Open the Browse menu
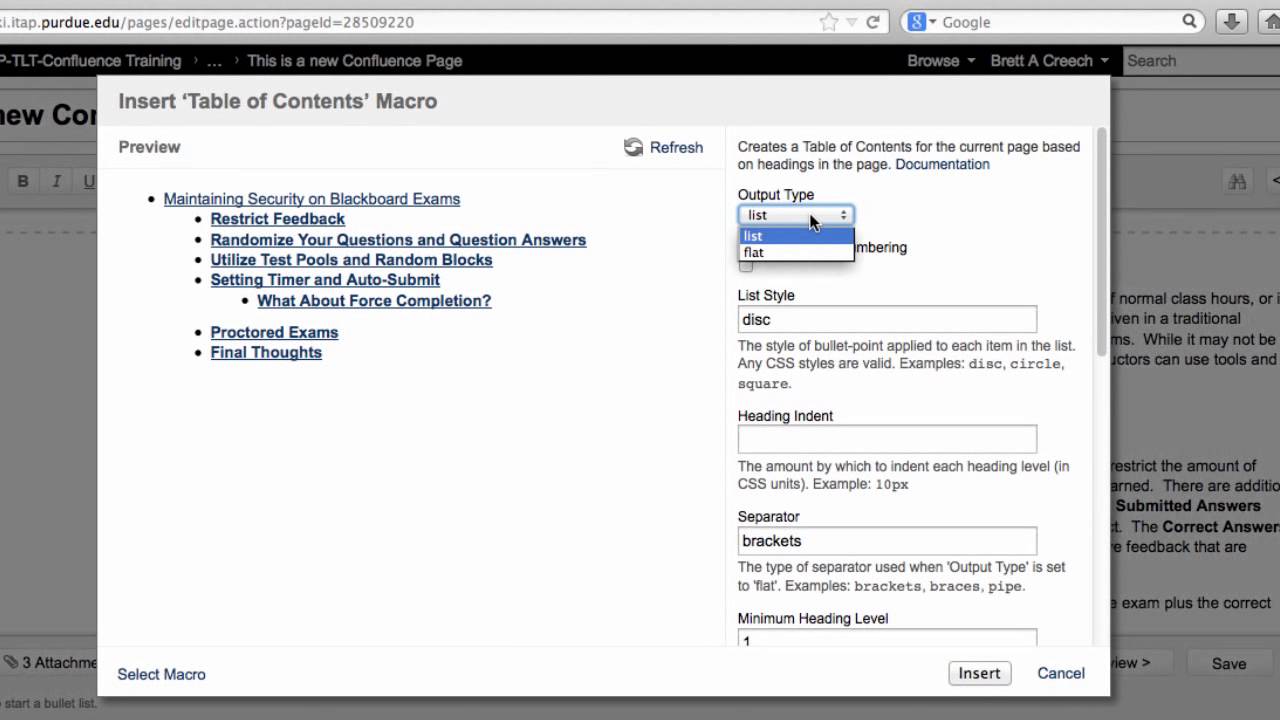Screen dimensions: 1280x720 pos(941,61)
